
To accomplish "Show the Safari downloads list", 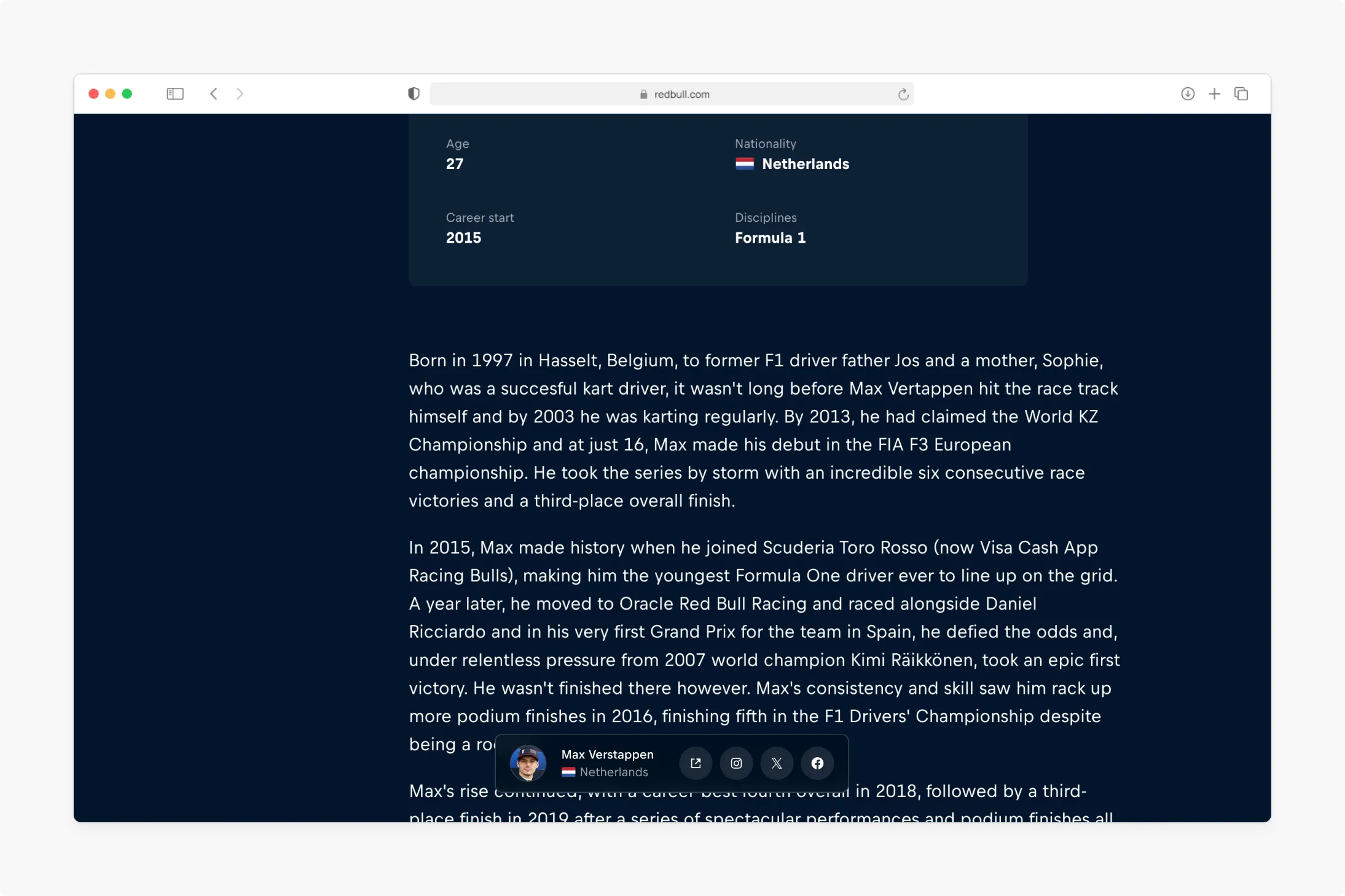I will [x=1188, y=93].
